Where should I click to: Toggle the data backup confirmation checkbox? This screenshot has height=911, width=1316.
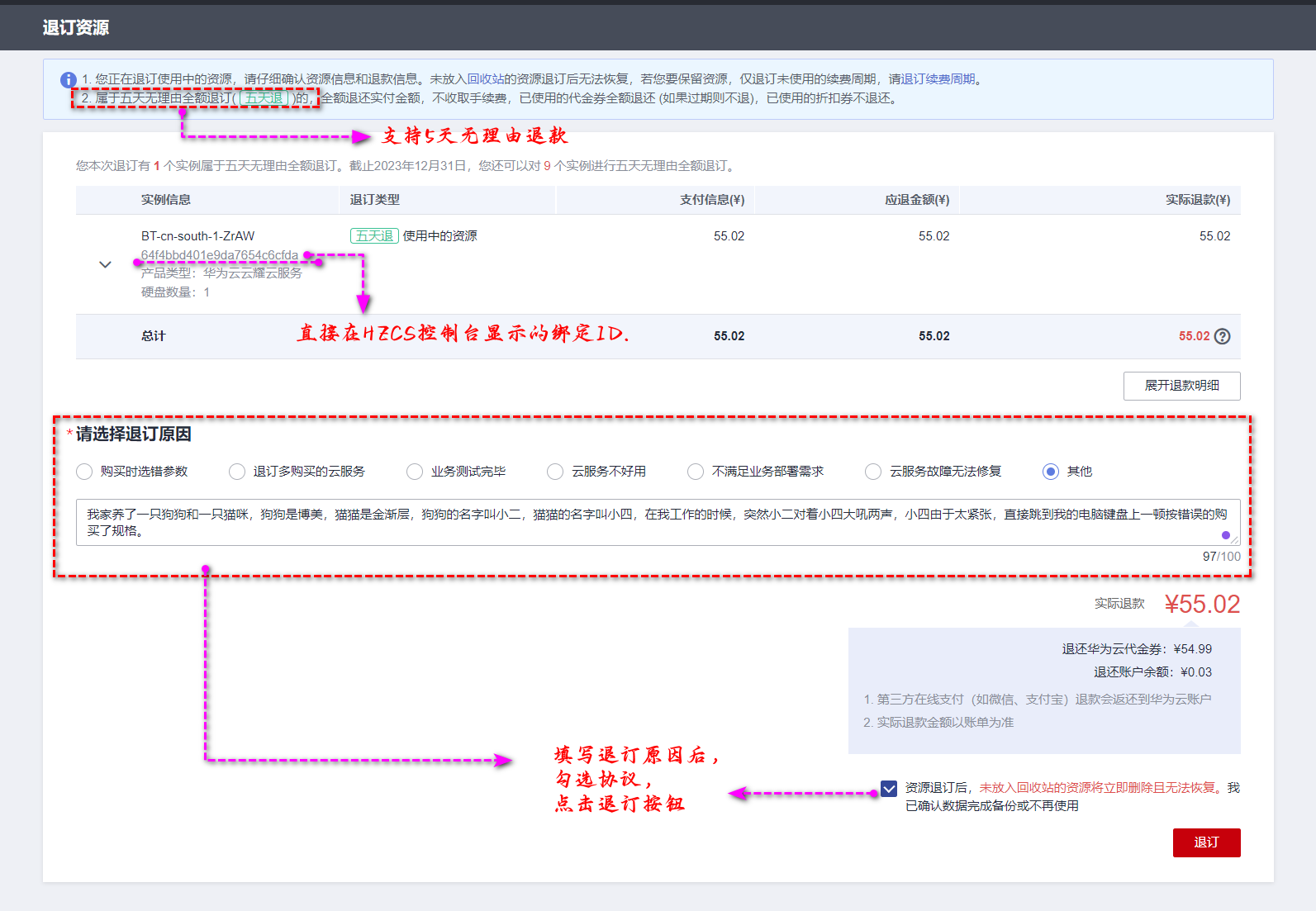(x=889, y=788)
